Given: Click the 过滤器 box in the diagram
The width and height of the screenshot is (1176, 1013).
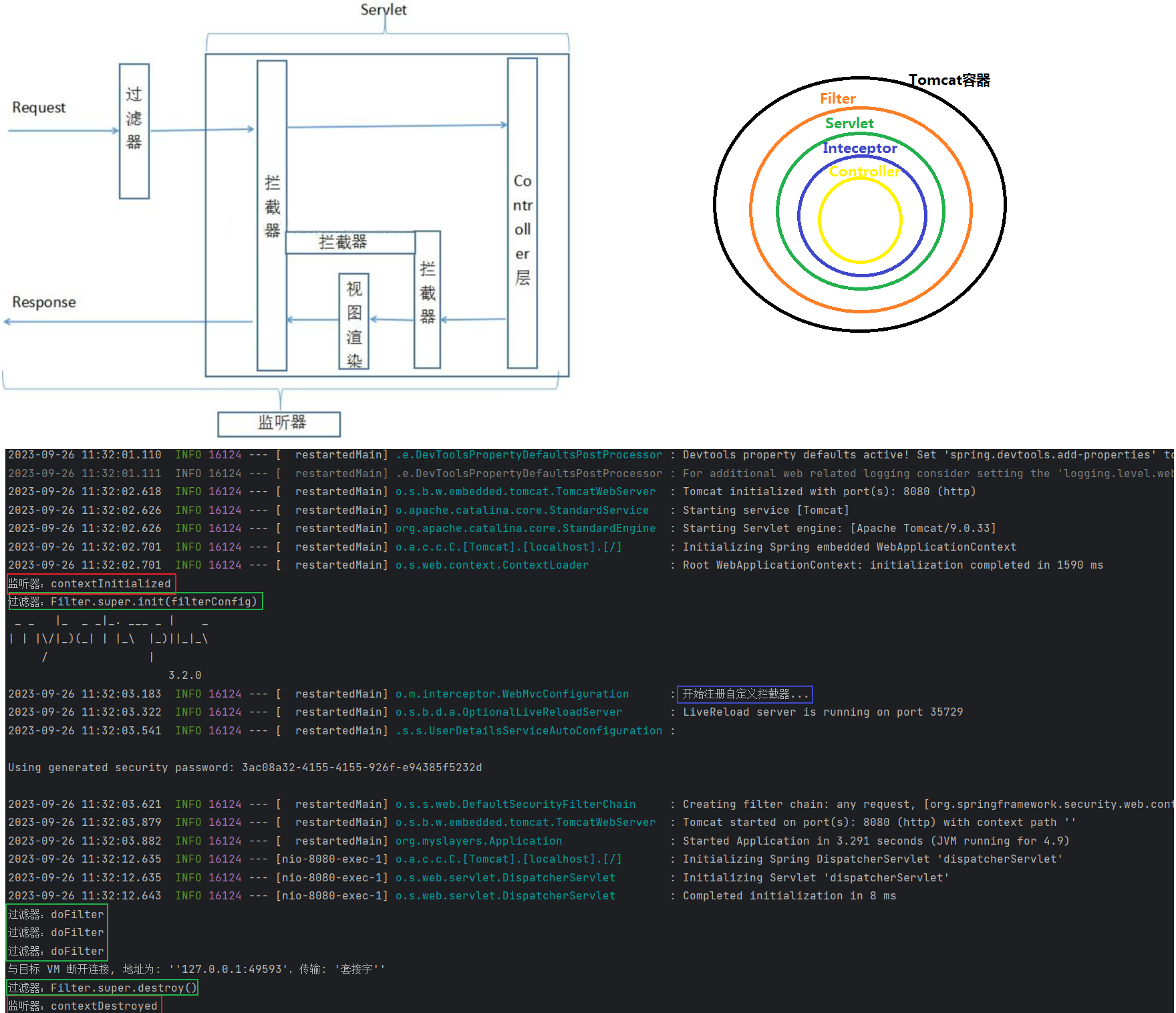Looking at the screenshot, I should 134,131.
